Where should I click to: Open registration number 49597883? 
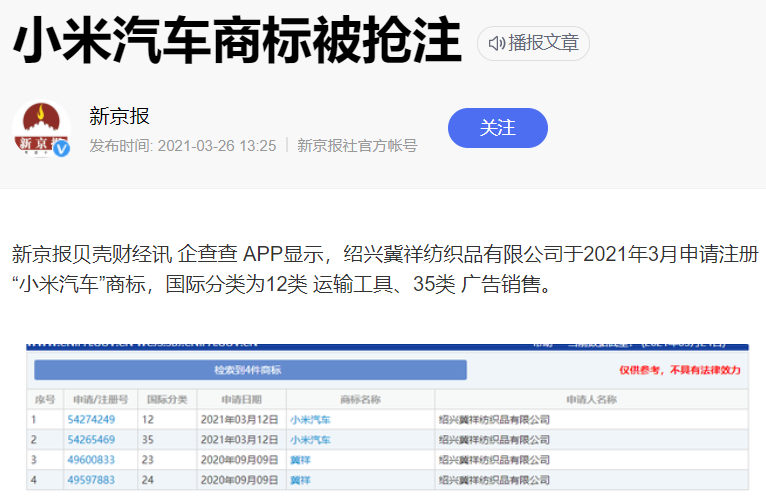(x=91, y=480)
